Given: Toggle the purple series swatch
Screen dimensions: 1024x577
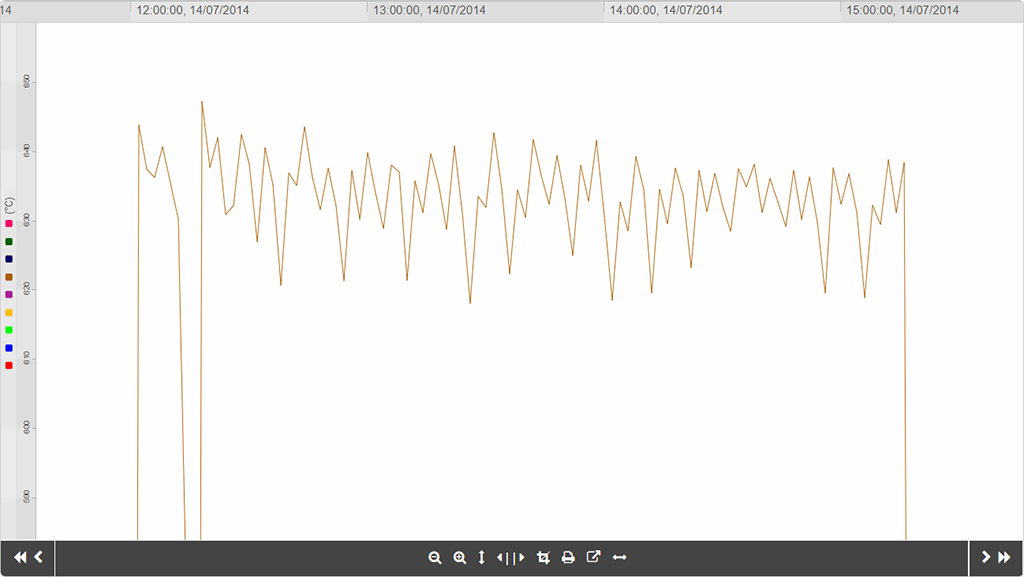Looking at the screenshot, I should [9, 295].
